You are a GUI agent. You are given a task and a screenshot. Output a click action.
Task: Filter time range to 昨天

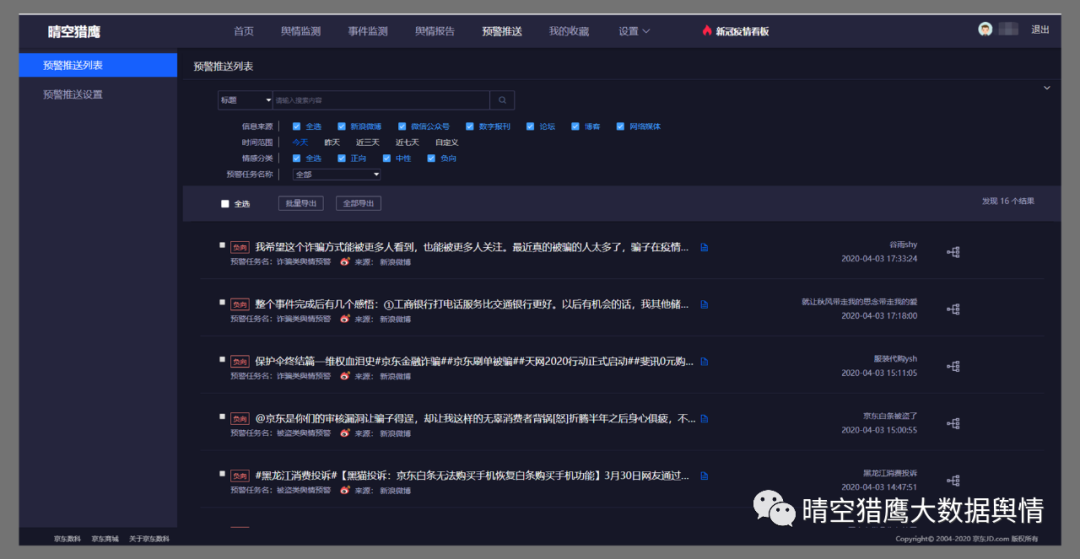(x=332, y=143)
